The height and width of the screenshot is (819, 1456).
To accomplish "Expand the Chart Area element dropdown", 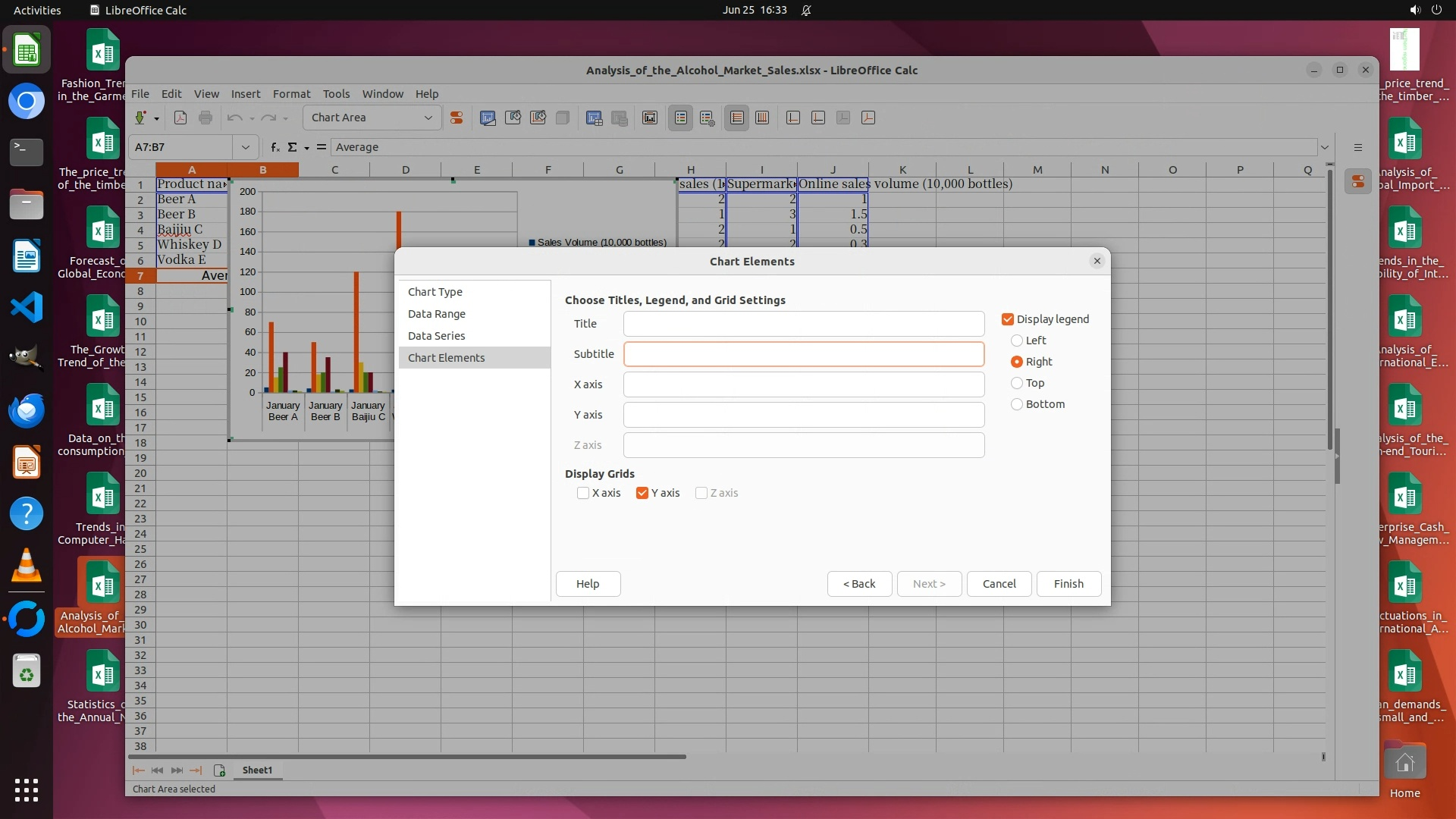I will click(428, 118).
